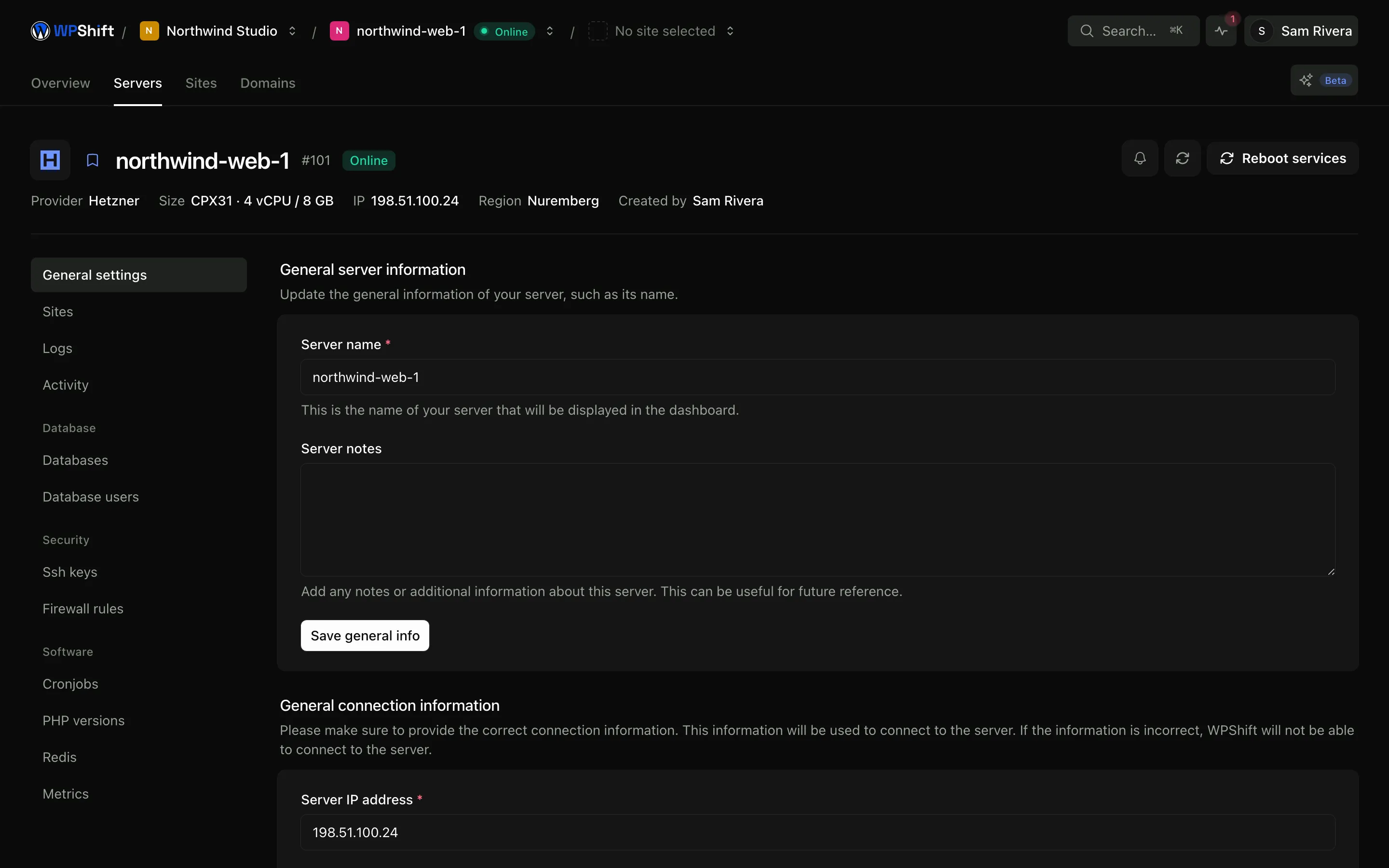This screenshot has height=868, width=1389.
Task: Switch to the Sites tab
Action: pyautogui.click(x=201, y=83)
